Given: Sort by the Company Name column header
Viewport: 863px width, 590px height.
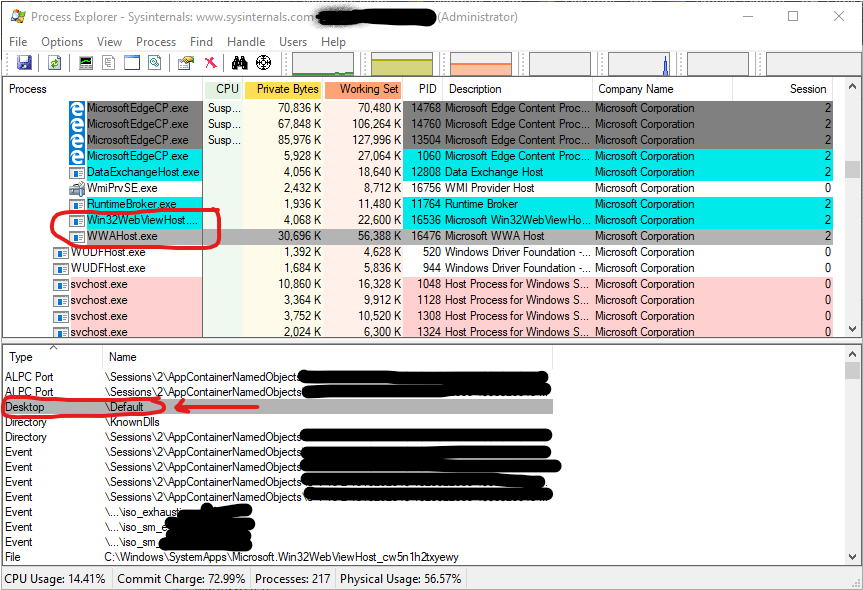Looking at the screenshot, I should [663, 89].
